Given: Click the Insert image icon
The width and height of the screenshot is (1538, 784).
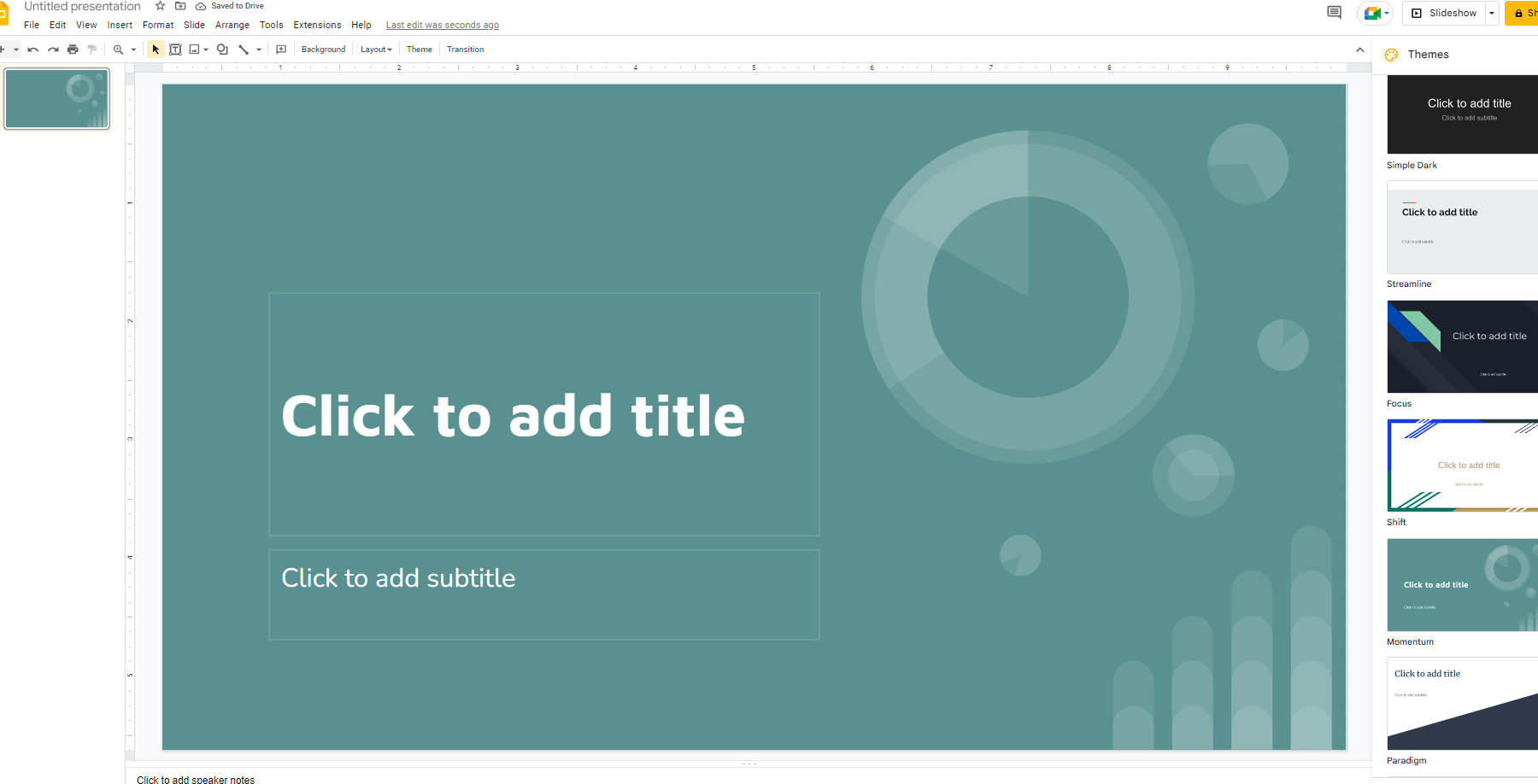Looking at the screenshot, I should (194, 50).
